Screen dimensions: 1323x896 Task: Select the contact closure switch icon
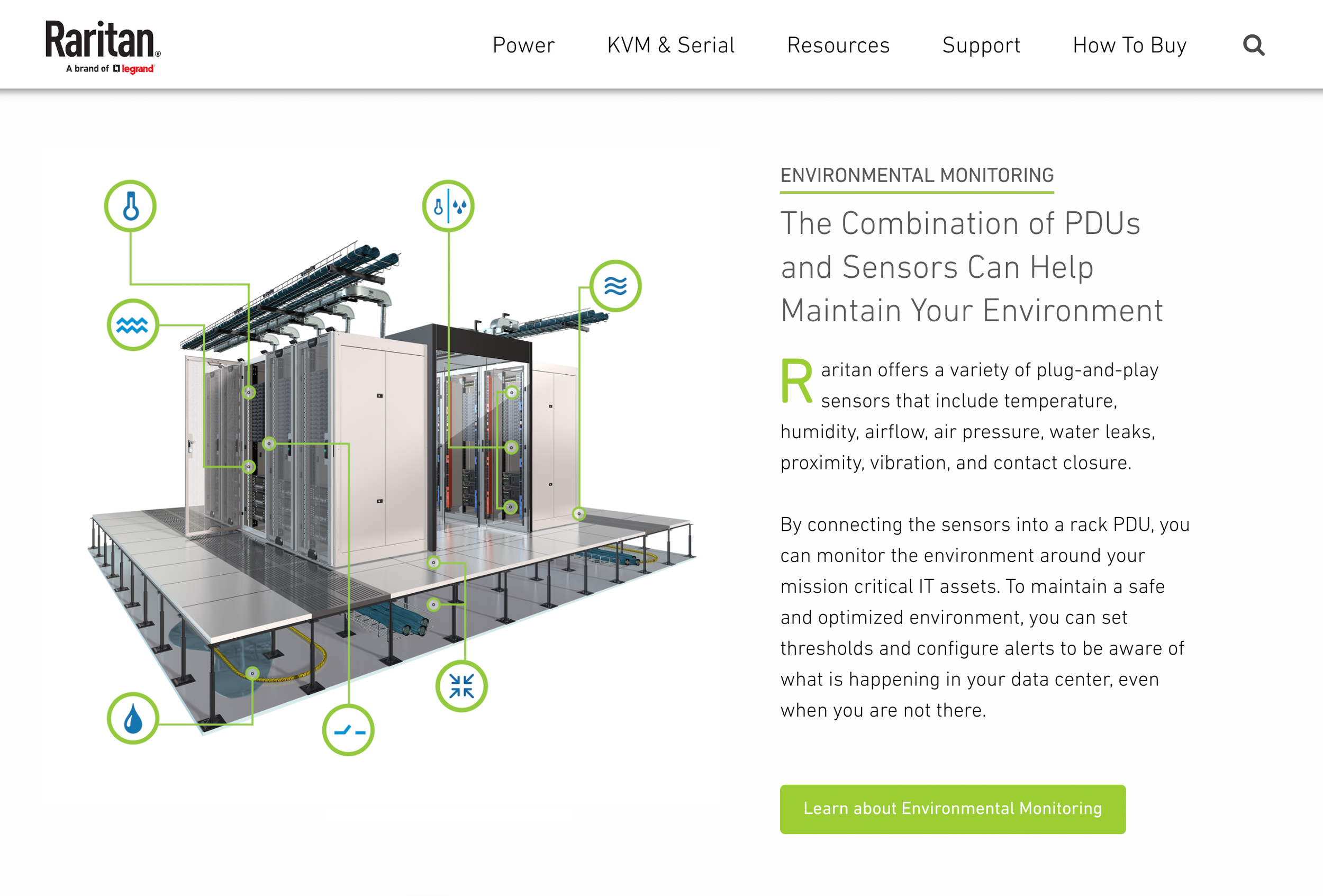coord(348,730)
